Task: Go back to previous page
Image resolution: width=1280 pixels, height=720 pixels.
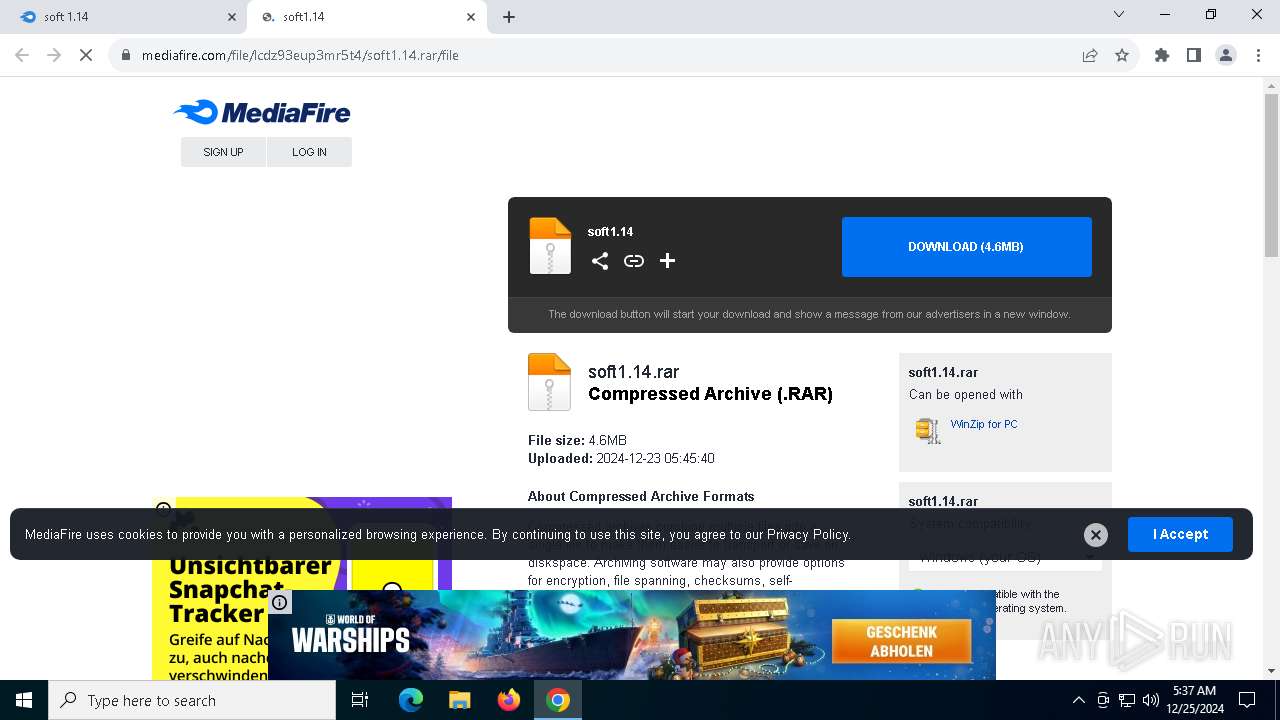Action: 22,55
